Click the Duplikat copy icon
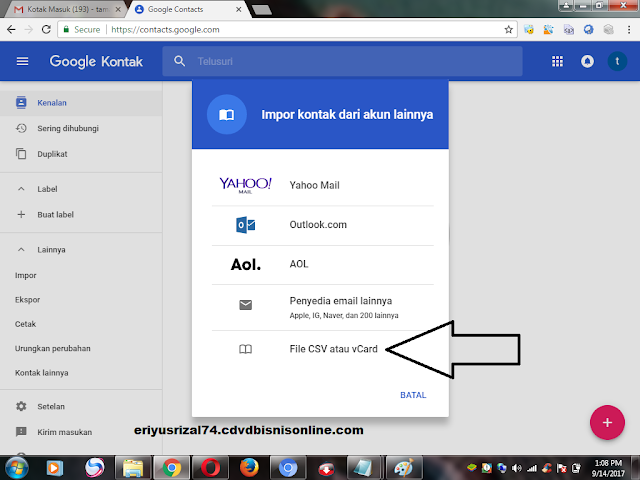This screenshot has width=640, height=480. 21,154
